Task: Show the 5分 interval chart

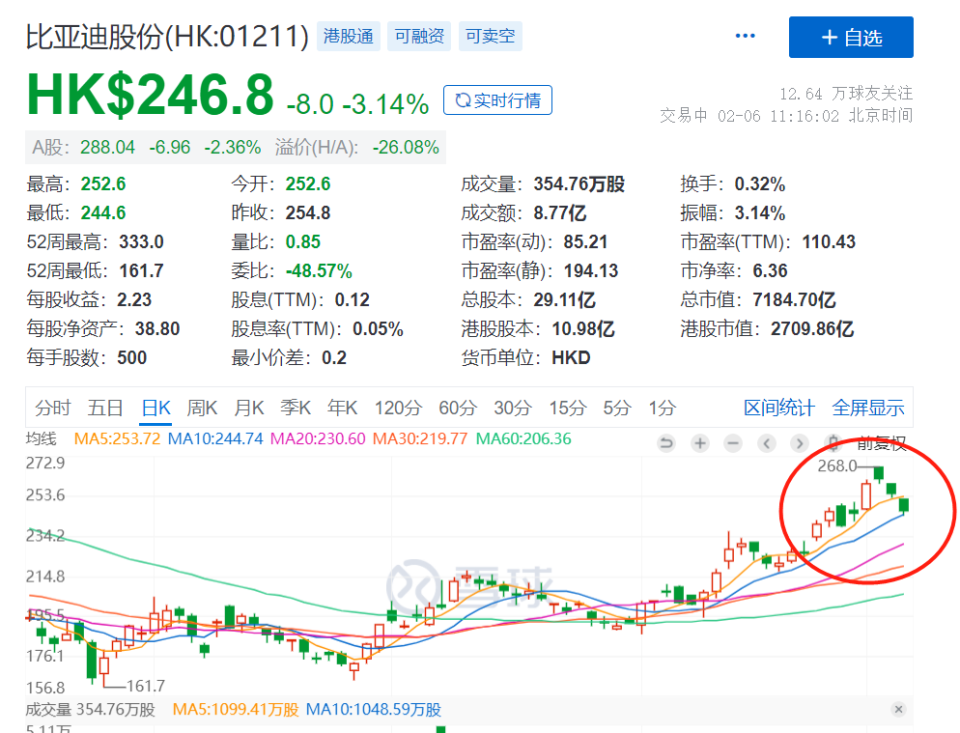Action: (x=617, y=408)
